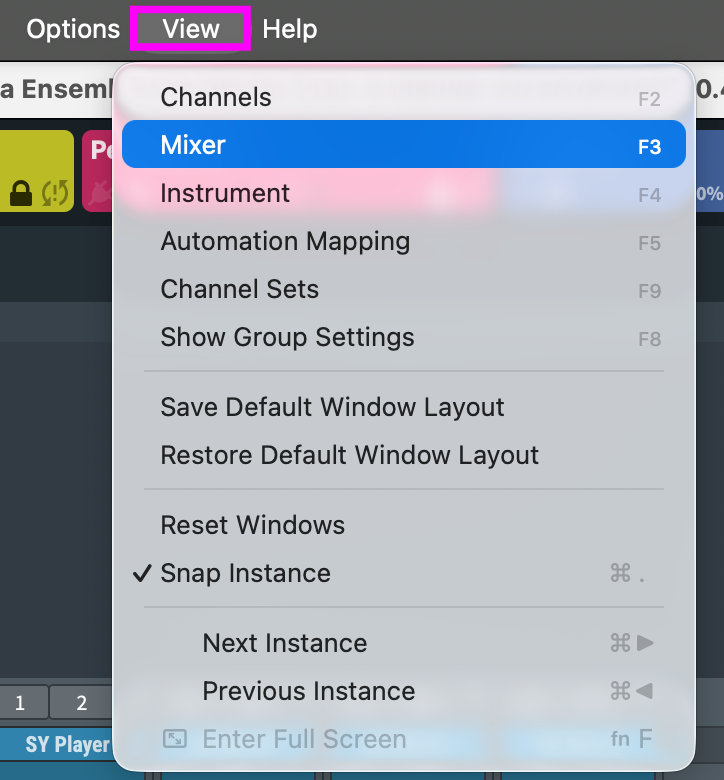
Task: Click the Enter Full Screen icon
Action: 175,739
